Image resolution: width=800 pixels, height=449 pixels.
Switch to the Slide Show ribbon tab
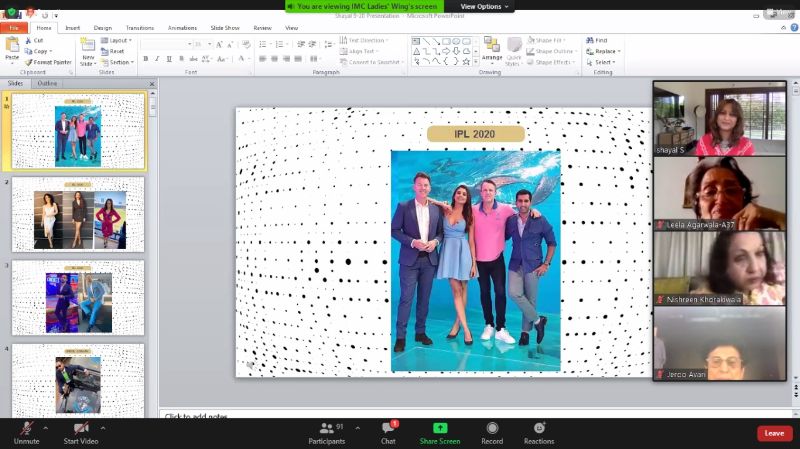(225, 28)
